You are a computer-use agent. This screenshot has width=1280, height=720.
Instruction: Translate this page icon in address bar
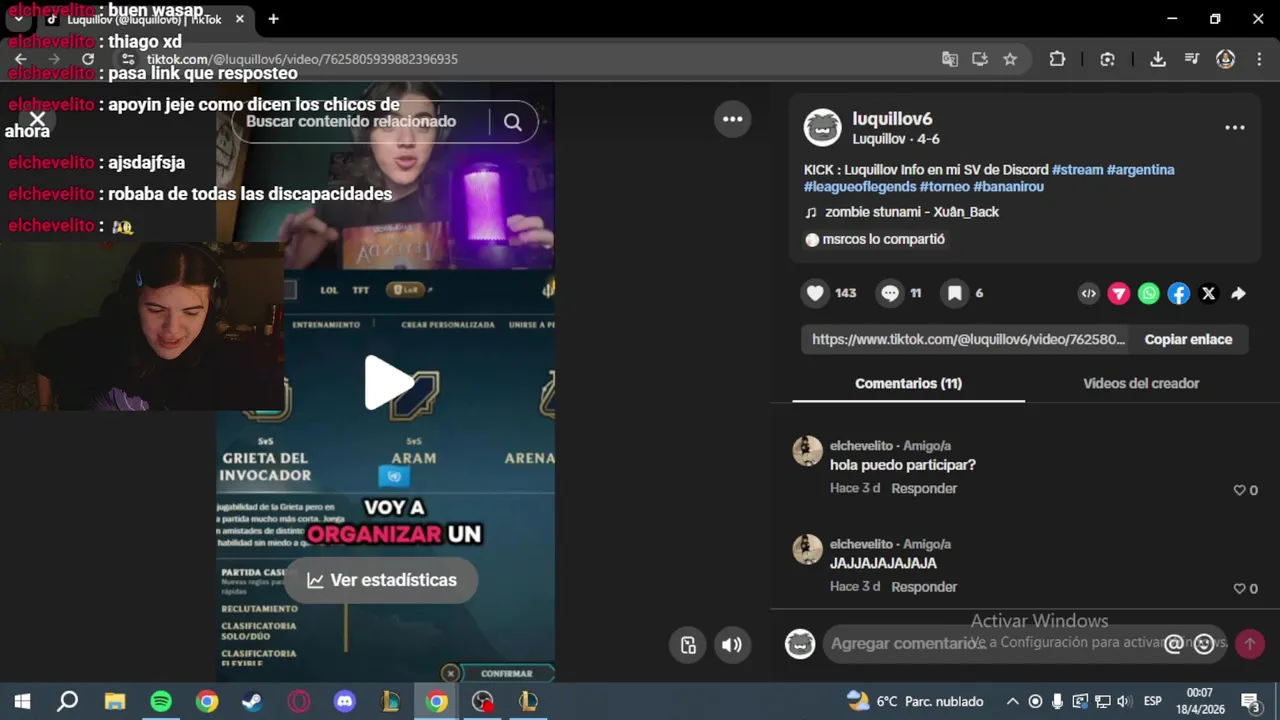[x=950, y=59]
